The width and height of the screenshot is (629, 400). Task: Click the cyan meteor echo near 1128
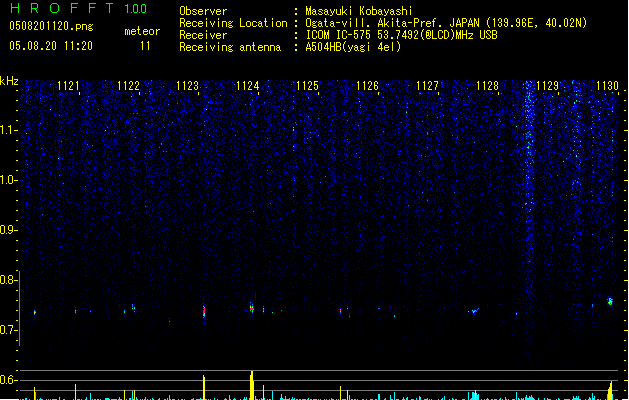point(475,311)
